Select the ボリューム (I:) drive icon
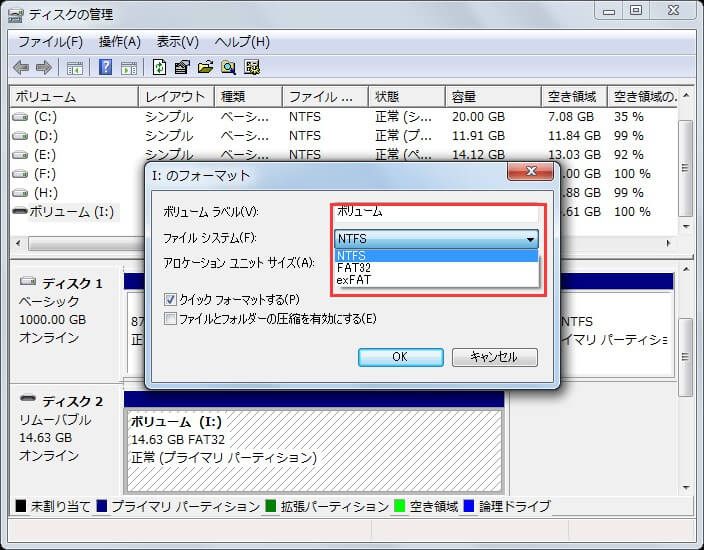 click(20, 211)
